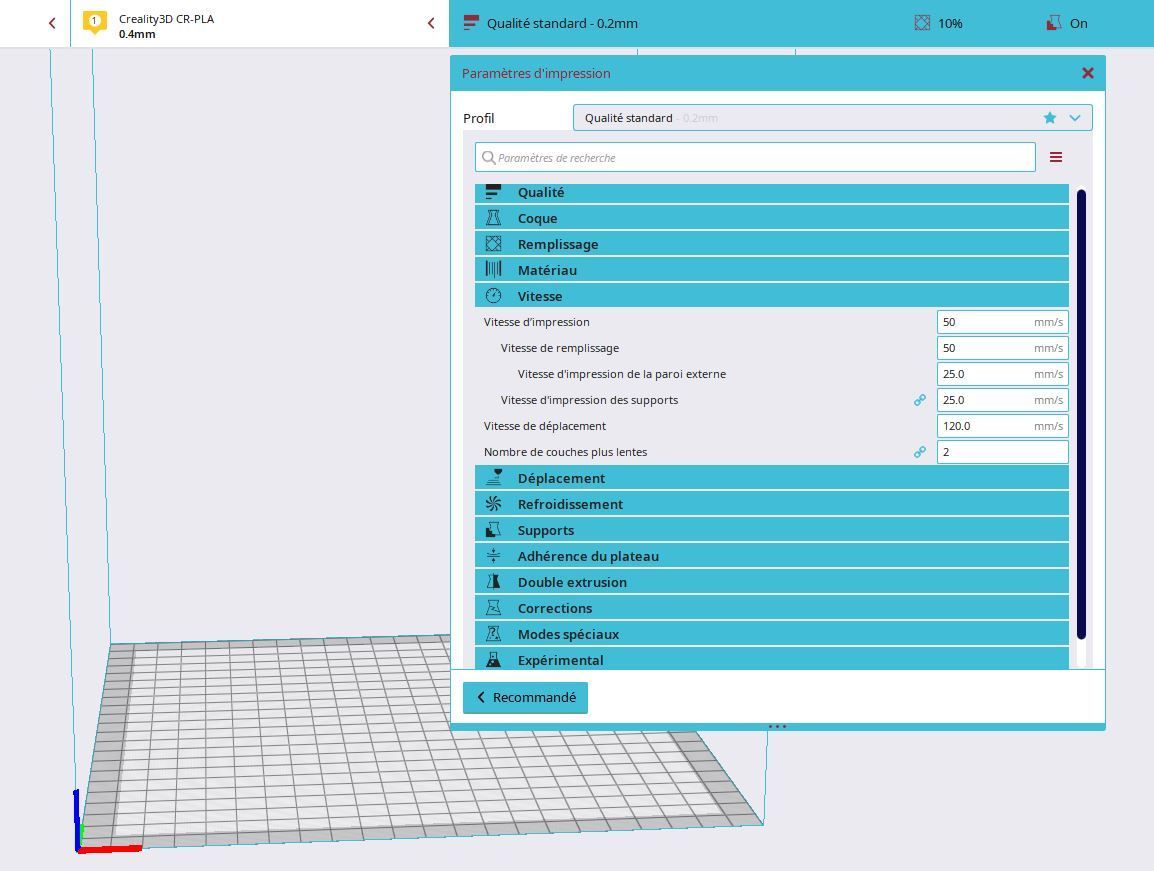This screenshot has width=1154, height=871.
Task: Click the yellow extruder 1 material icon
Action: (95, 21)
